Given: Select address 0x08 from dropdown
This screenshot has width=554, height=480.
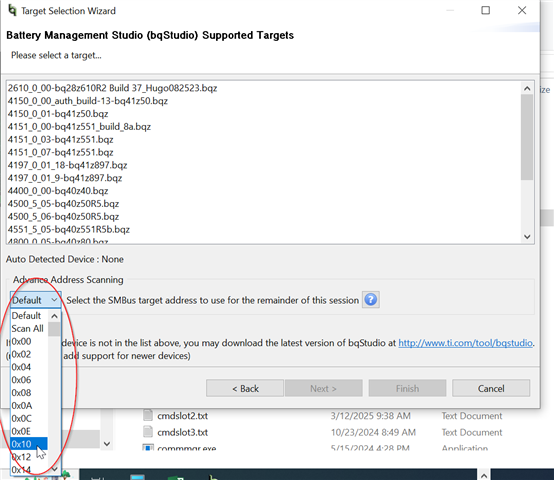Looking at the screenshot, I should 21,393.
